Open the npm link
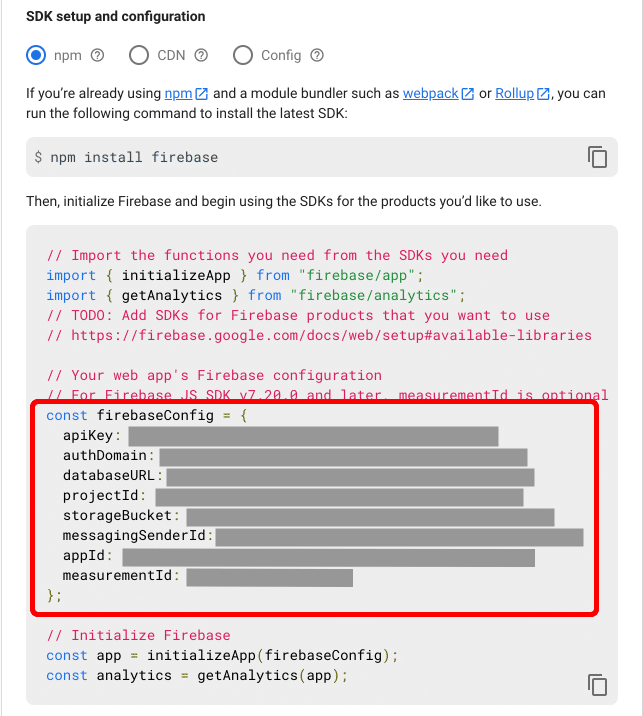Screen dimensions: 643x716 click(178, 94)
